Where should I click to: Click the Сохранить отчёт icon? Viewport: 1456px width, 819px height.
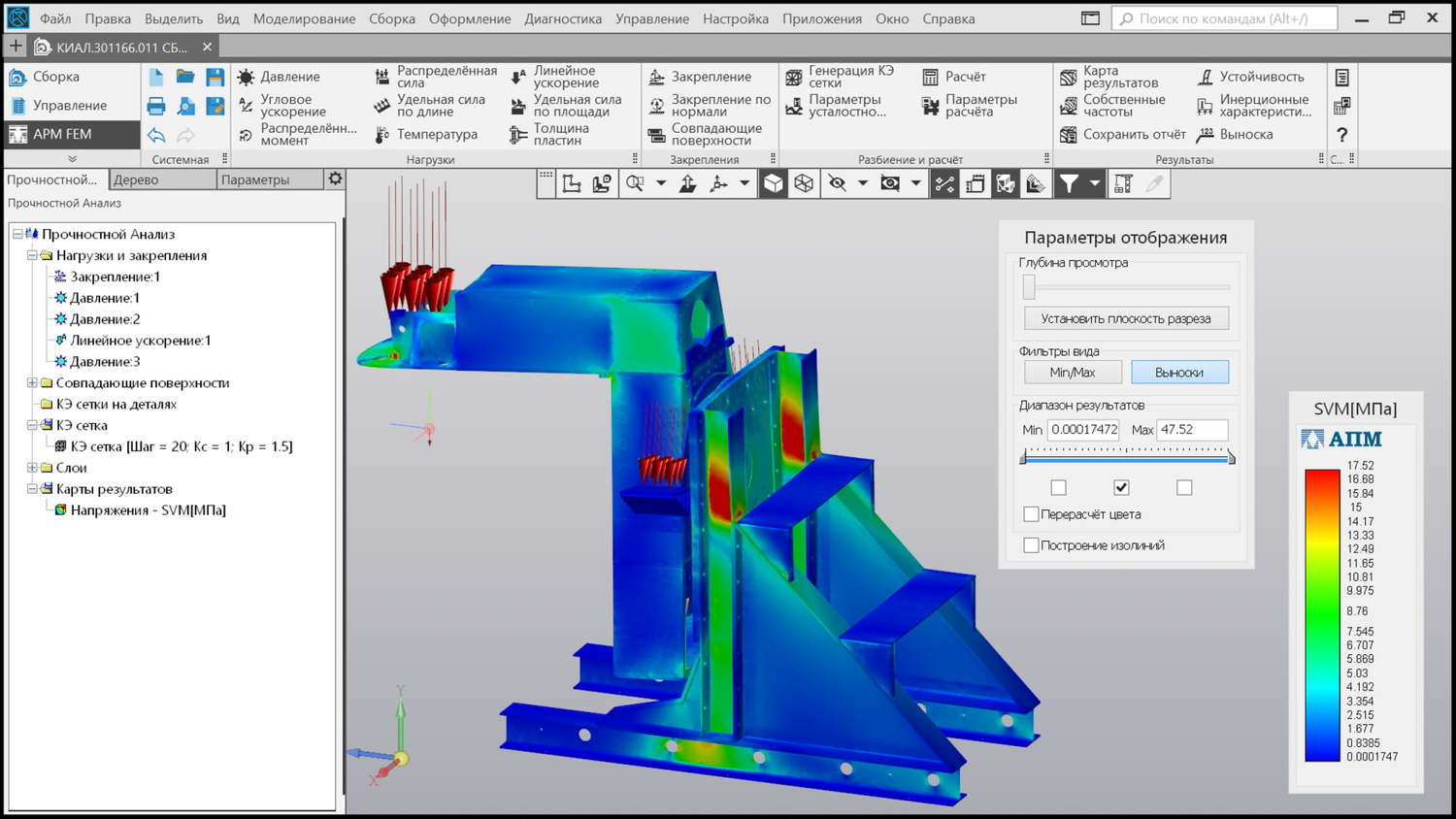coord(1068,135)
